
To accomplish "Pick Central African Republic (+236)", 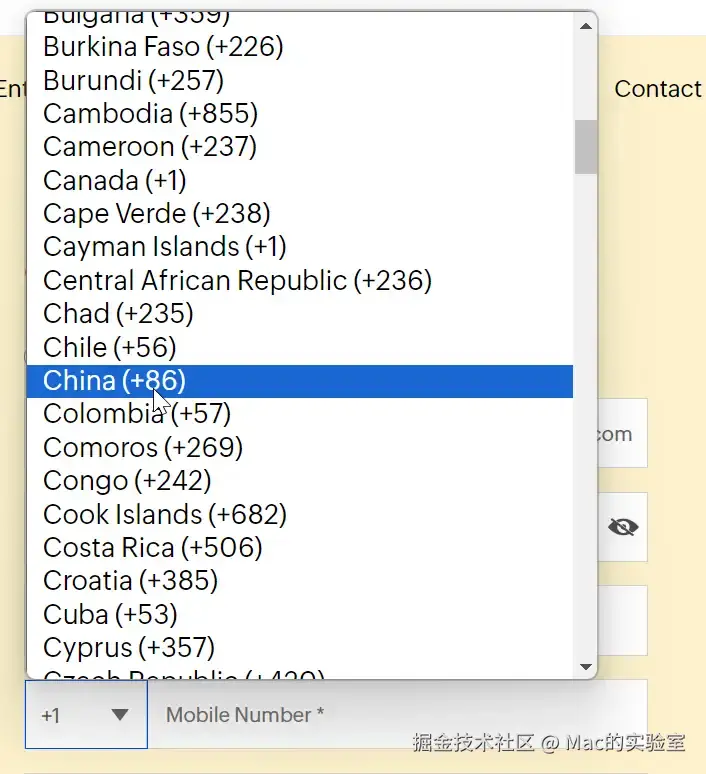I will pyautogui.click(x=237, y=280).
